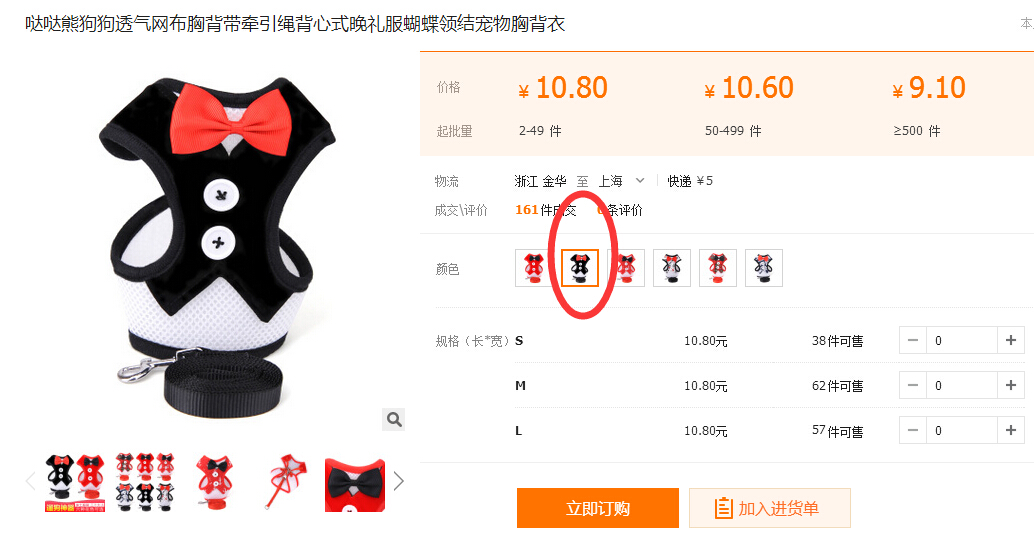The height and width of the screenshot is (538, 1034).
Task: Click the magnifier icon on product image
Action: (394, 419)
